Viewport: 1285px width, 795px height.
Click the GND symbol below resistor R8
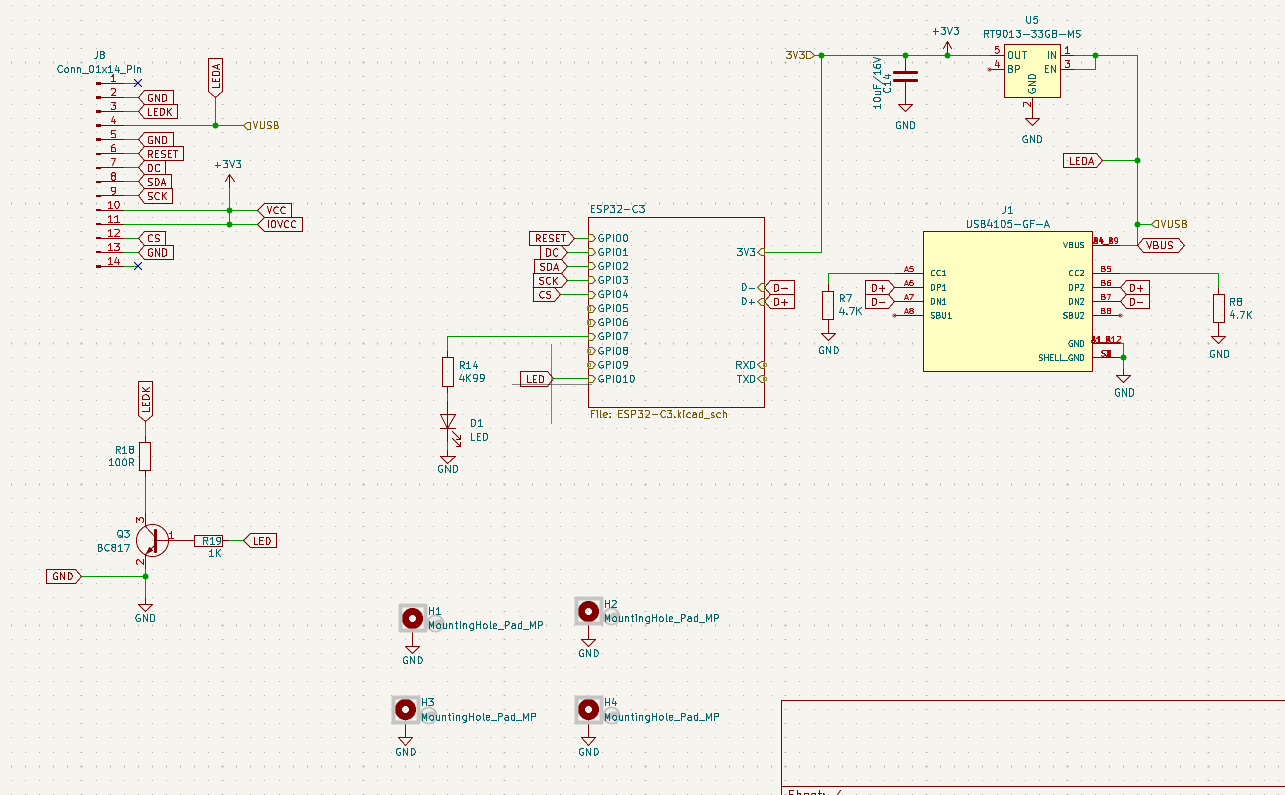tap(1219, 341)
